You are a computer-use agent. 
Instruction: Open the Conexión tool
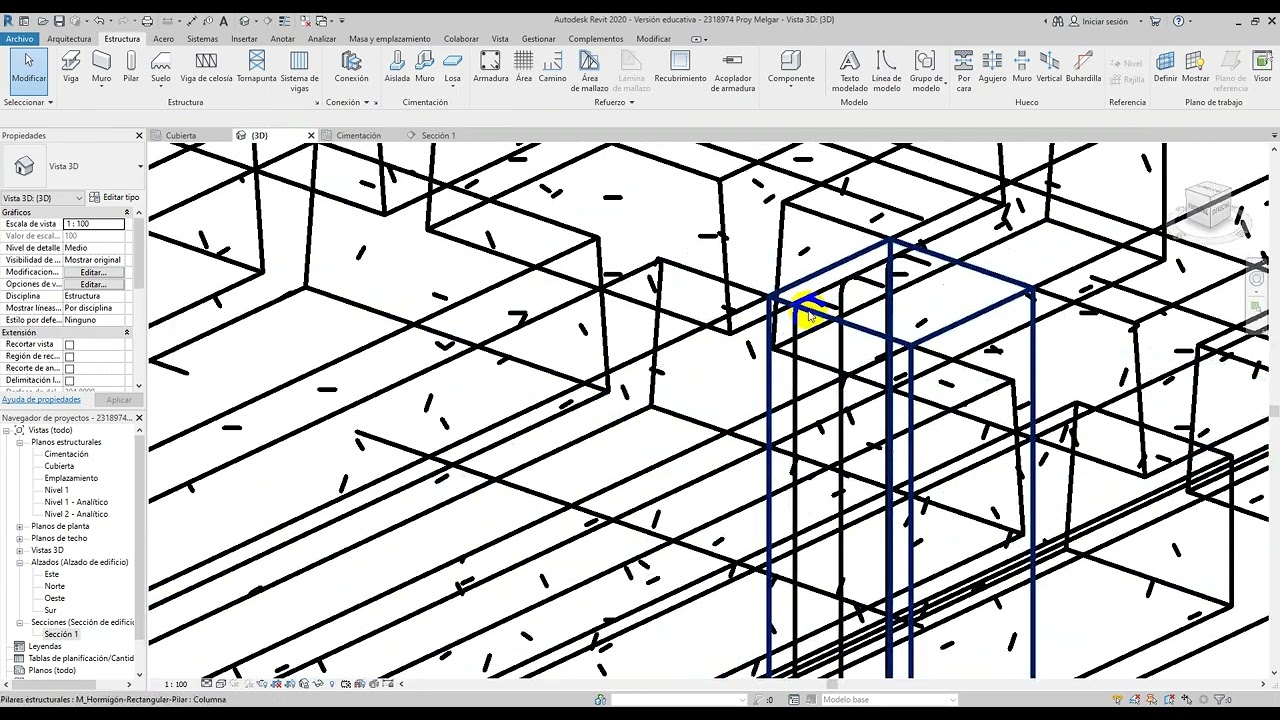coord(351,68)
